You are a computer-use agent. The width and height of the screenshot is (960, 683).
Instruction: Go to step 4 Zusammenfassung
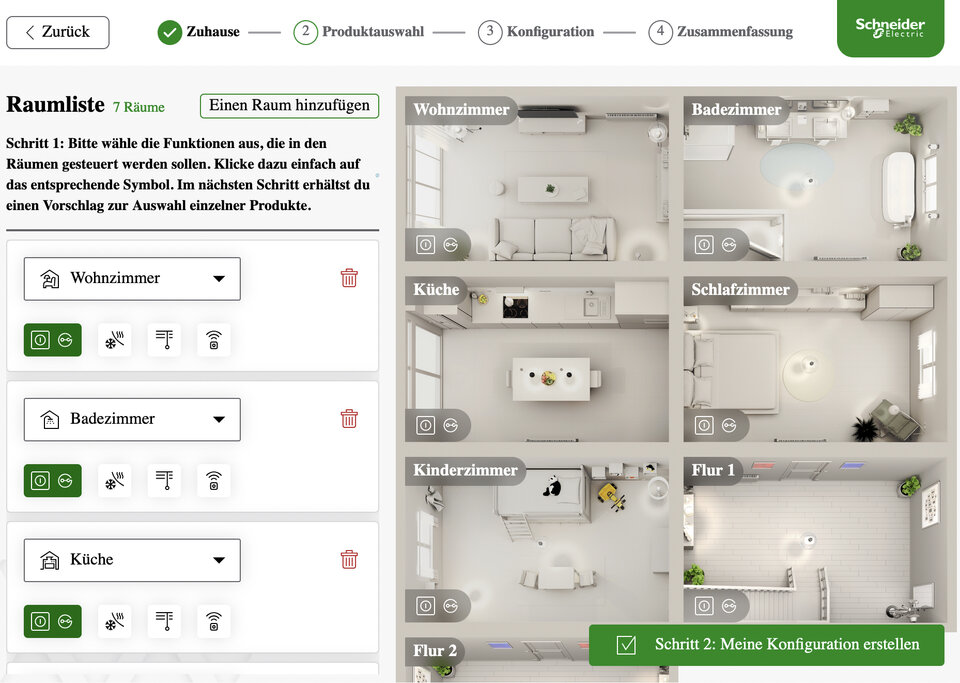[721, 31]
